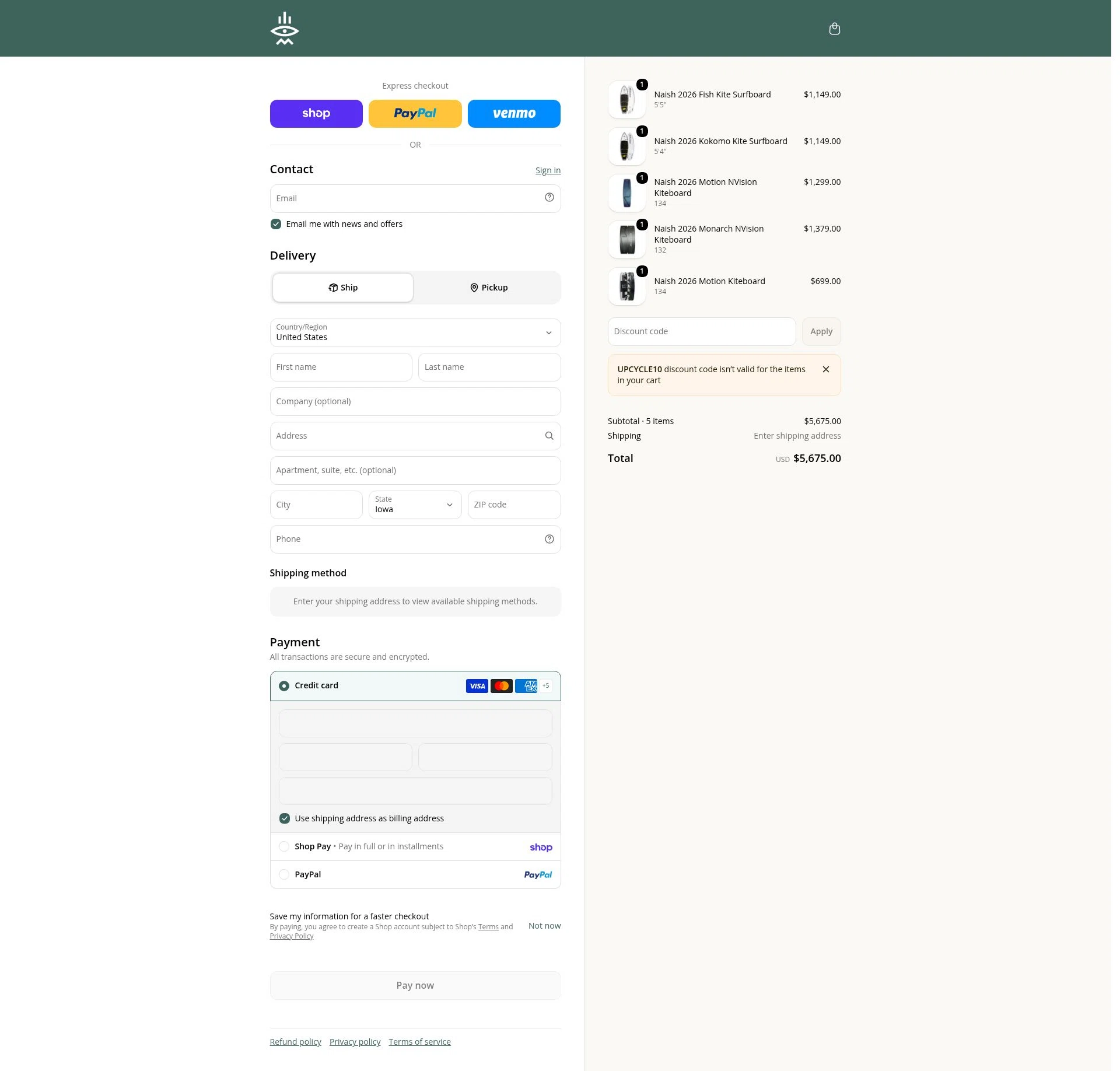The height and width of the screenshot is (1071, 1120).
Task: Uncheck Use shipping address as billing address
Action: [x=285, y=818]
